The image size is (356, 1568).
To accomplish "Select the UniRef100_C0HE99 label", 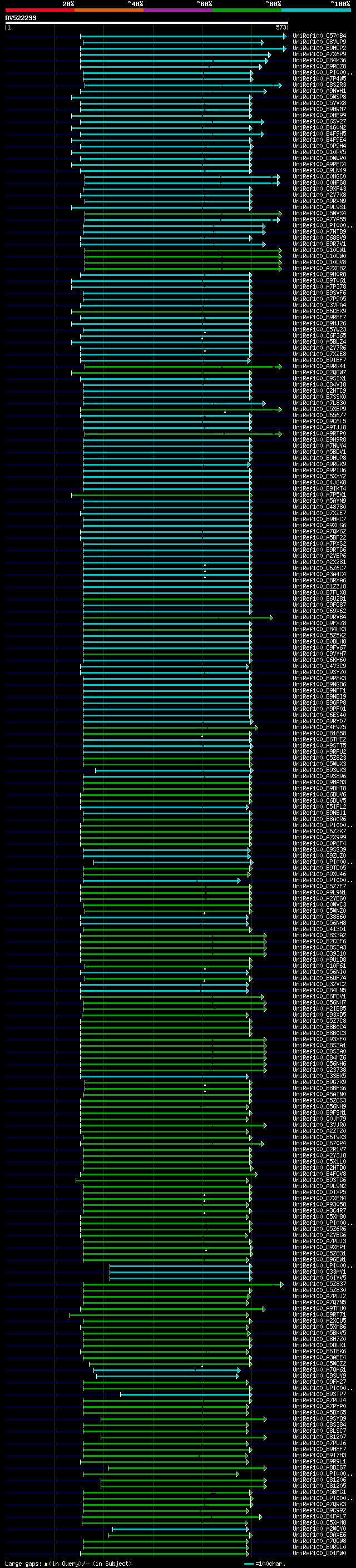I will point(319,116).
